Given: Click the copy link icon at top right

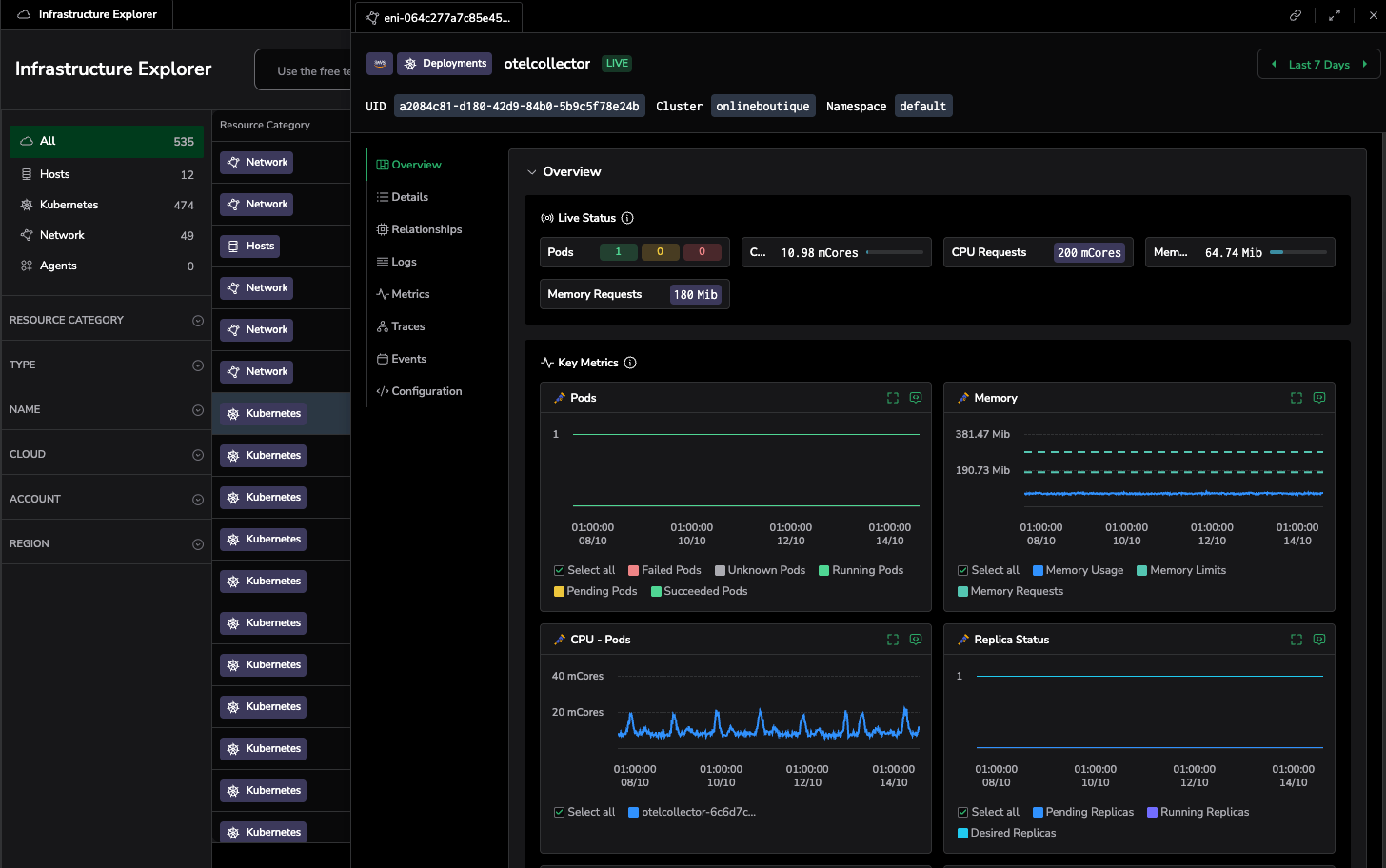Looking at the screenshot, I should click(1296, 15).
